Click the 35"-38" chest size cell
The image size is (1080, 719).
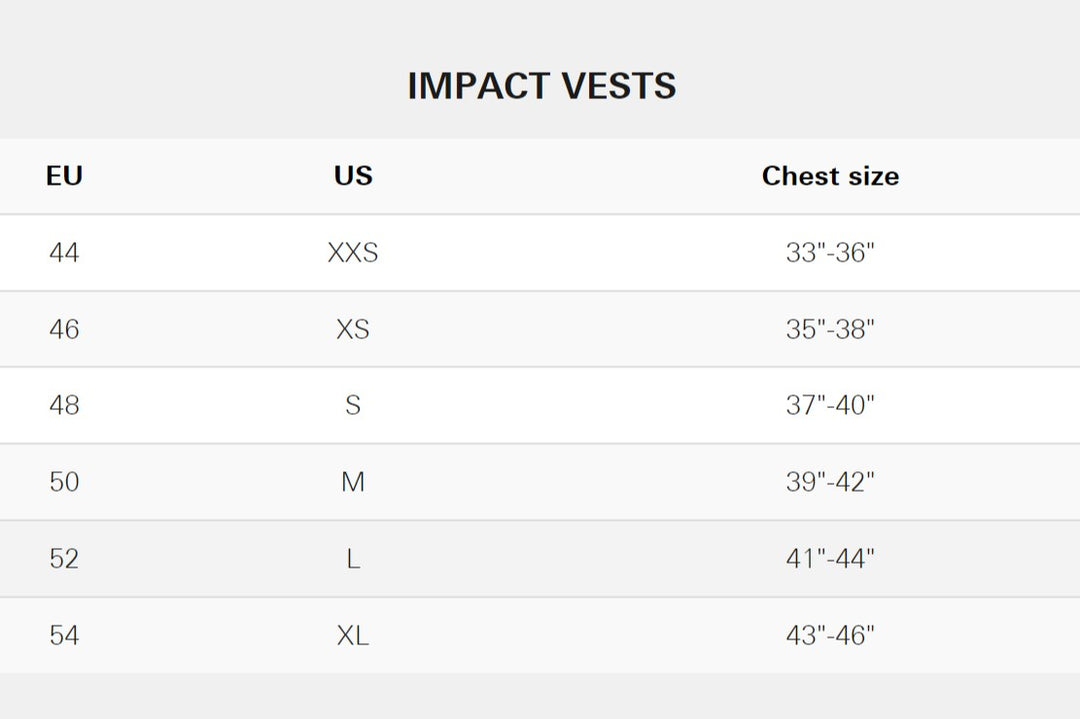(830, 329)
